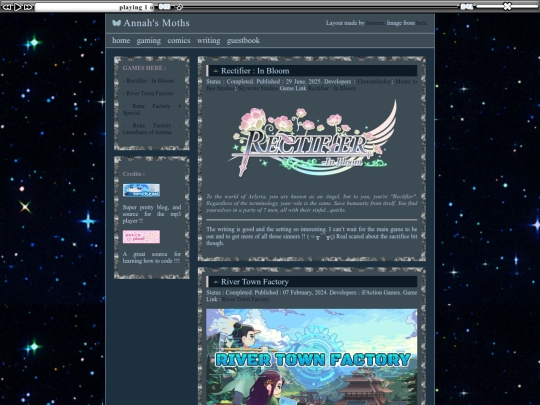Open Rectifier : In Bloom game link
The image size is (540, 405).
[x=332, y=89]
